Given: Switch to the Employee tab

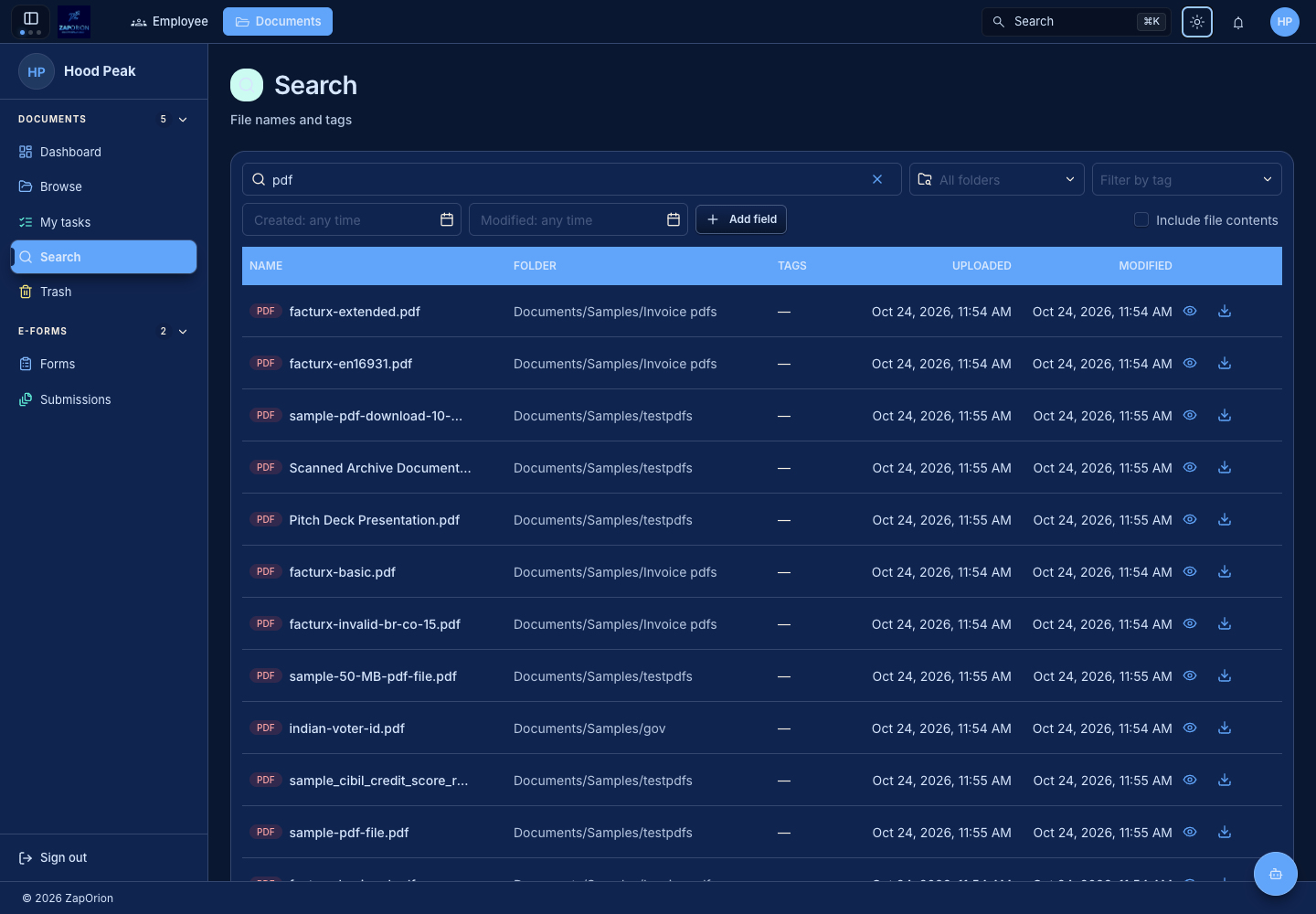Looking at the screenshot, I should click(x=170, y=21).
